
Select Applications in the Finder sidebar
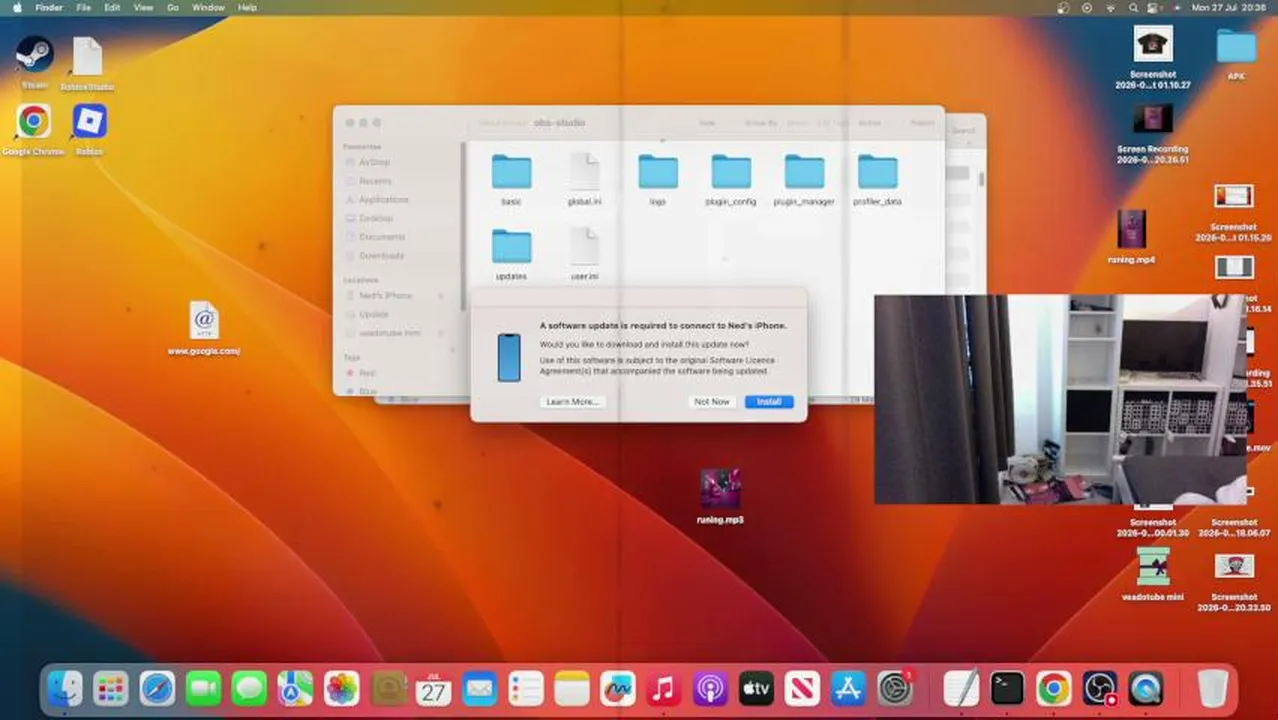tap(383, 200)
